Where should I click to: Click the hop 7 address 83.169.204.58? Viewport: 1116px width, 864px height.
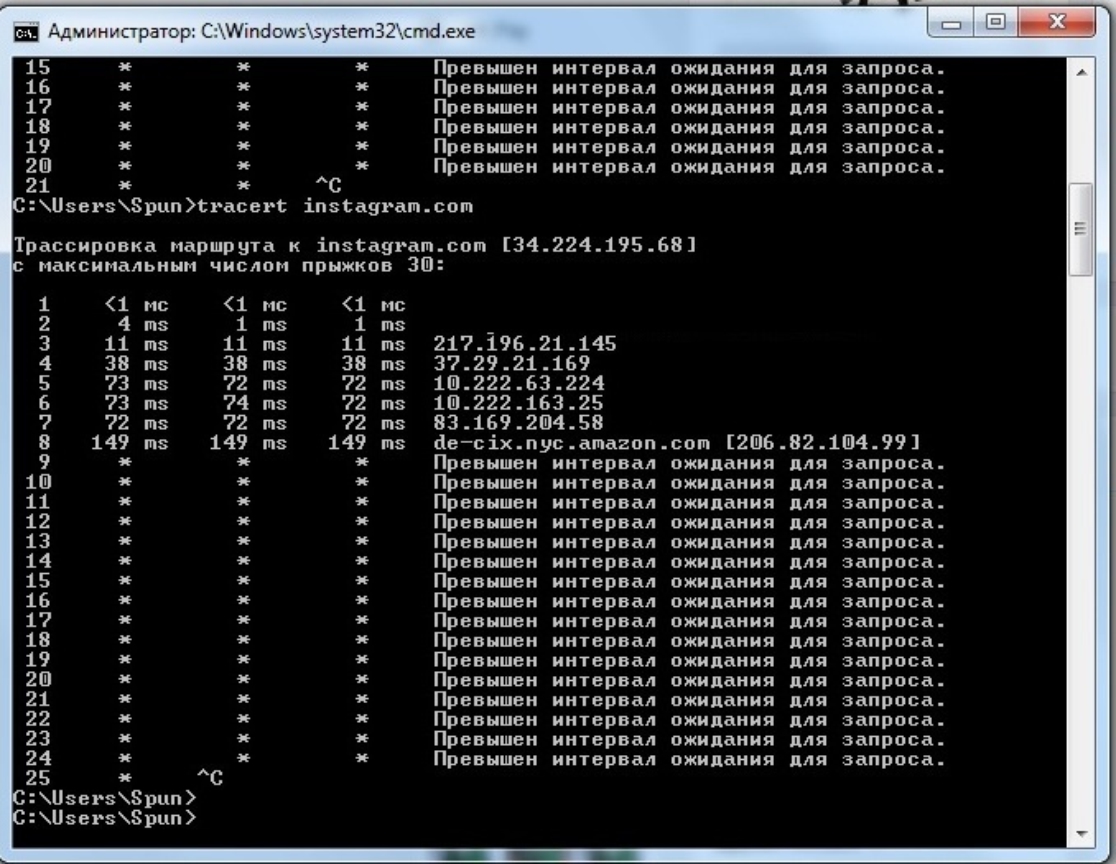(517, 423)
